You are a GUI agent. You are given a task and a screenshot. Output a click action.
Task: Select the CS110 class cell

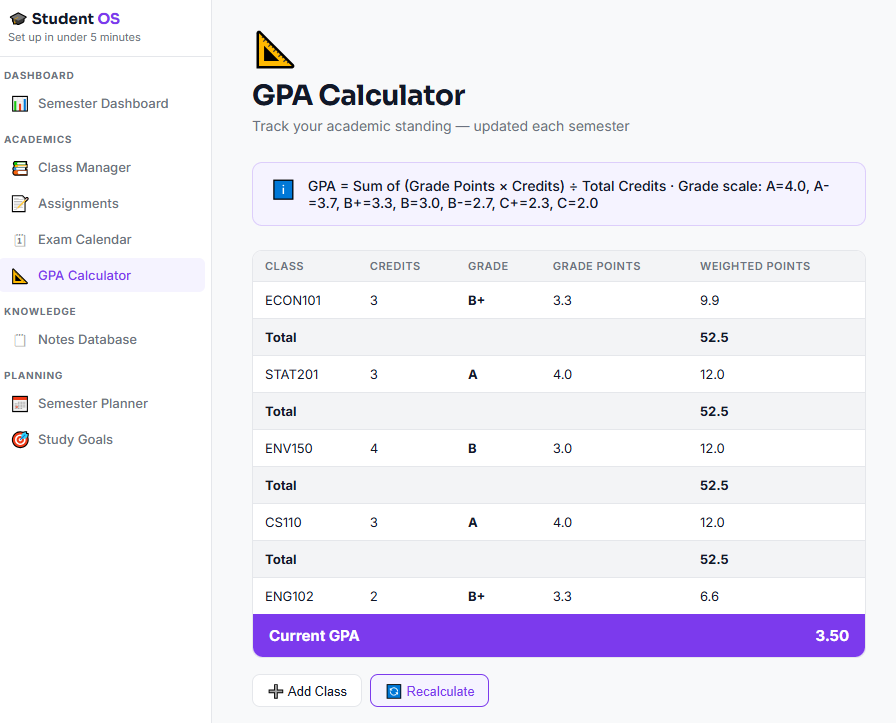click(x=283, y=522)
